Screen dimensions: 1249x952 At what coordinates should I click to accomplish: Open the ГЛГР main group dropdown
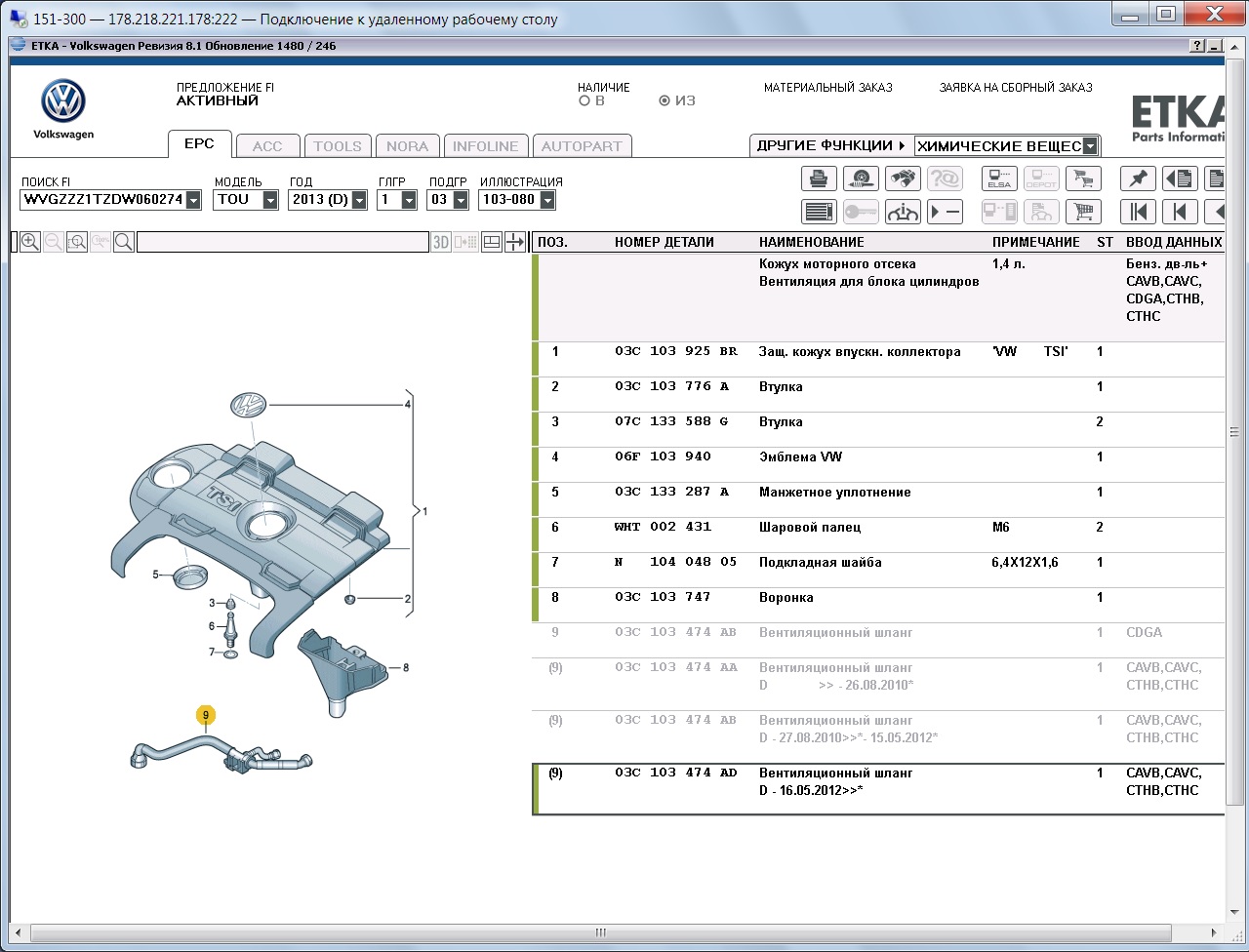tap(409, 200)
